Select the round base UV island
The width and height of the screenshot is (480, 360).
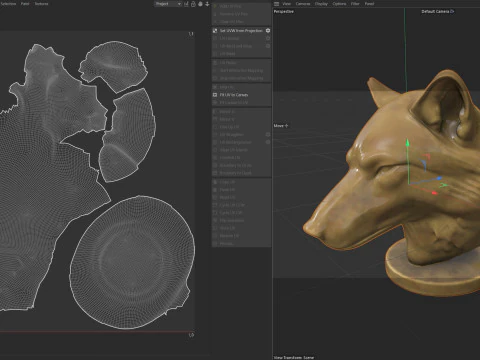pos(132,262)
